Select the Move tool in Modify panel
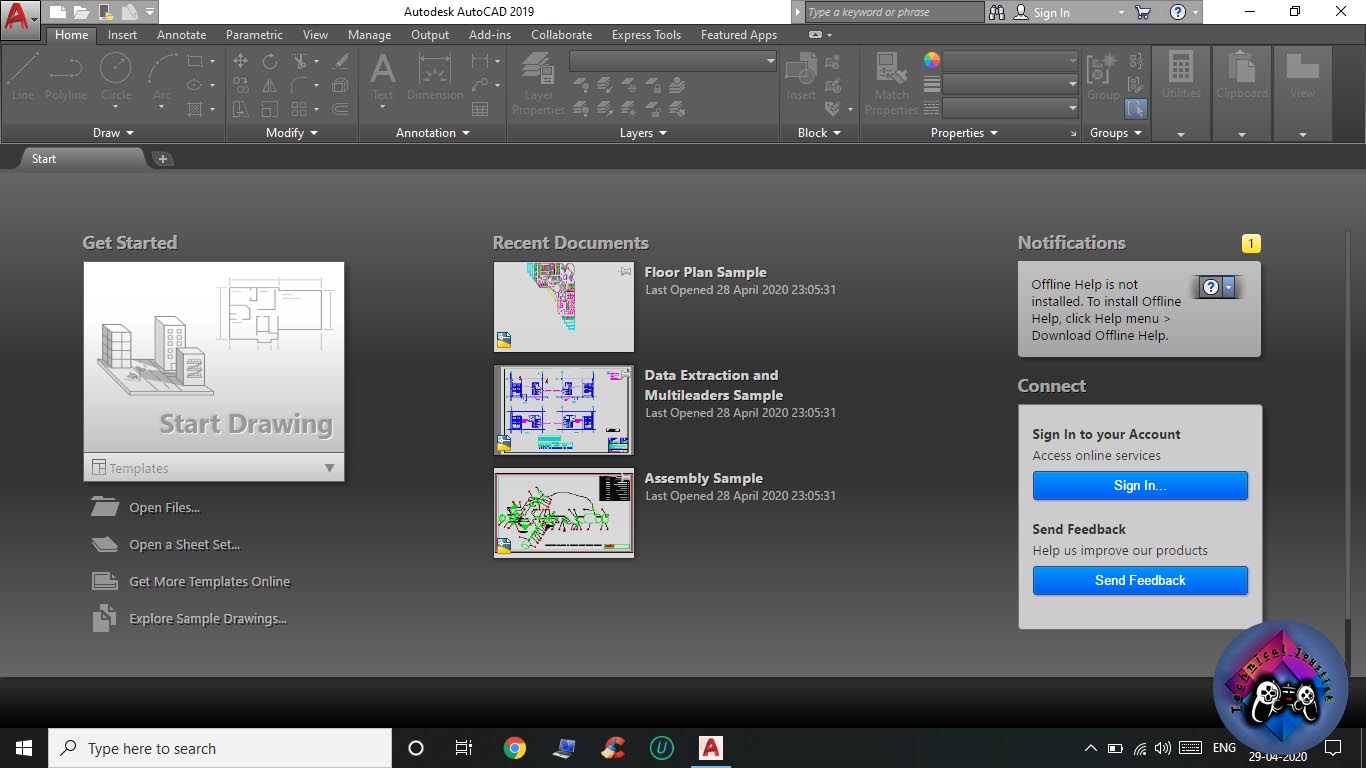 coord(241,61)
